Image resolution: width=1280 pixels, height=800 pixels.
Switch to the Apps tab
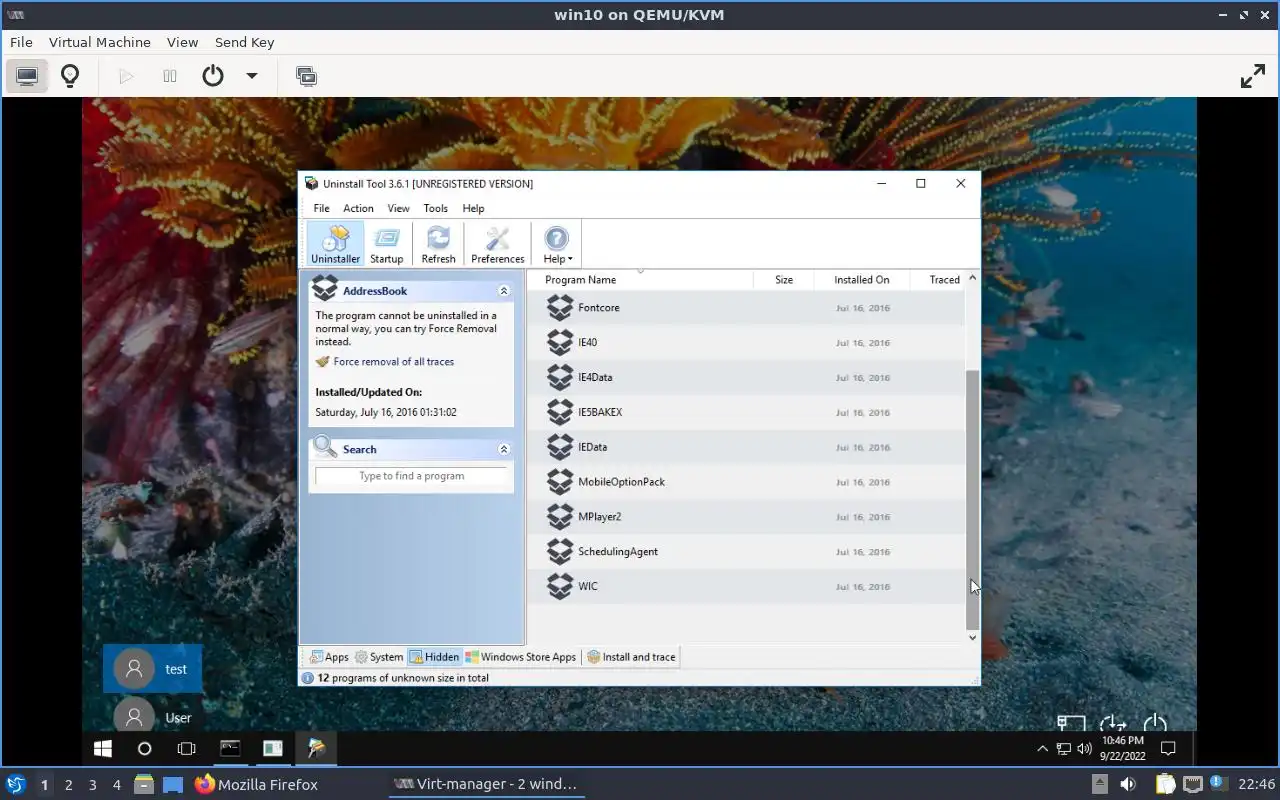coord(329,657)
